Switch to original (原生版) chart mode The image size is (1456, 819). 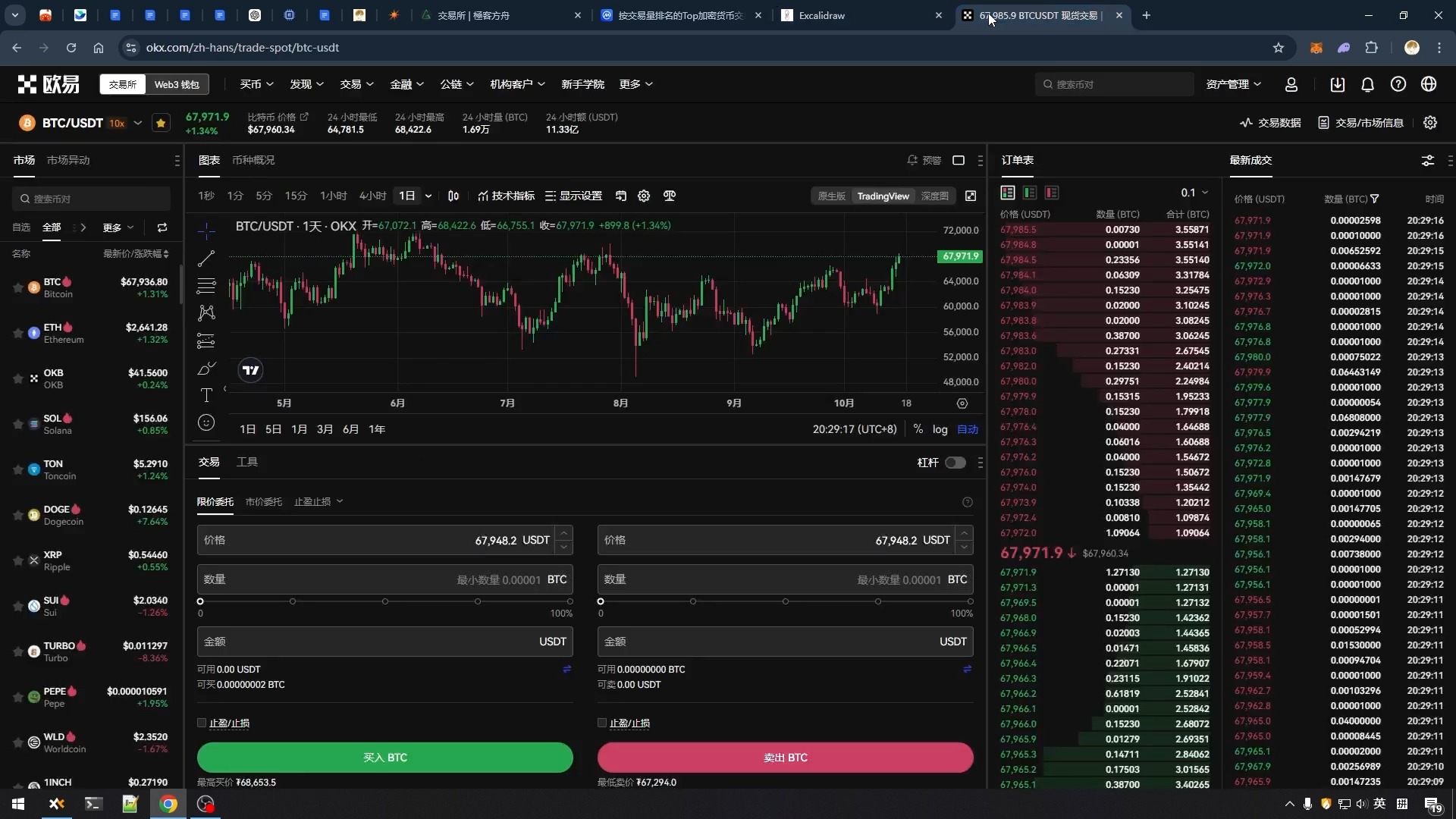pyautogui.click(x=831, y=196)
